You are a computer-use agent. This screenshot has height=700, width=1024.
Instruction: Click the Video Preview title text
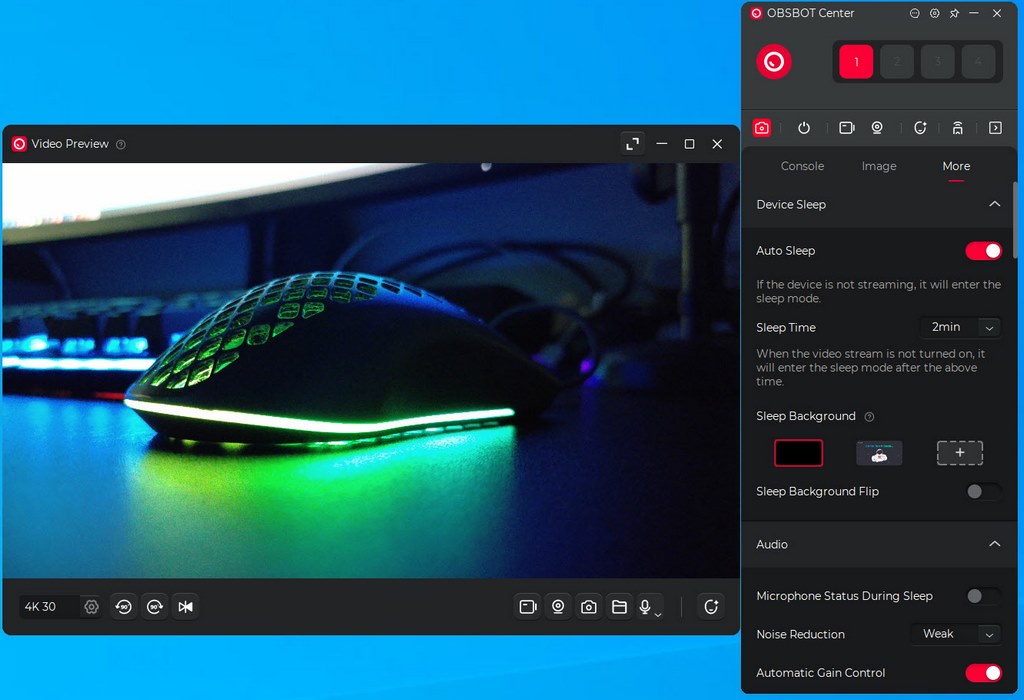click(70, 144)
